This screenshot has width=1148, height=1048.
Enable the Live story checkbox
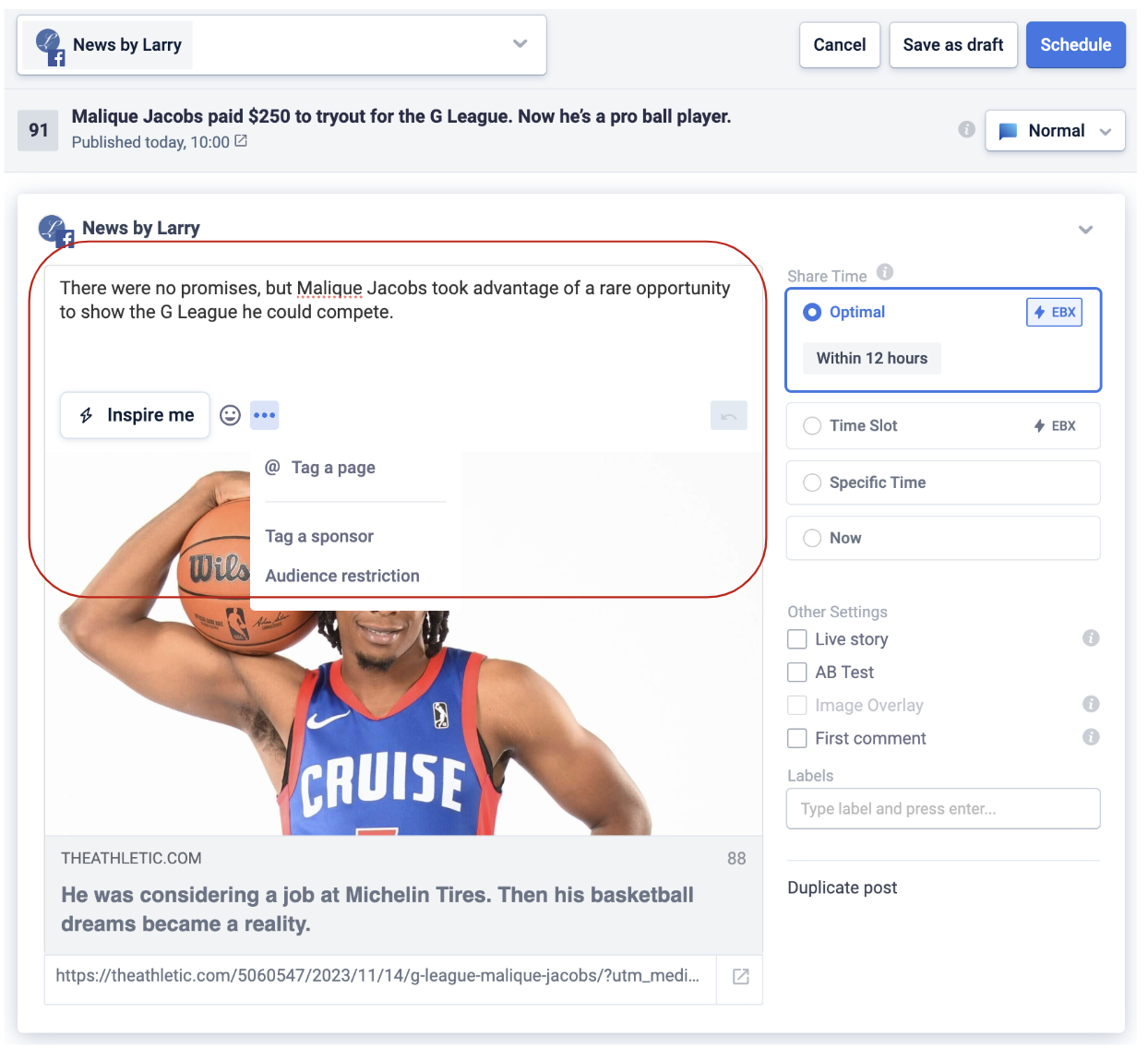pos(797,639)
